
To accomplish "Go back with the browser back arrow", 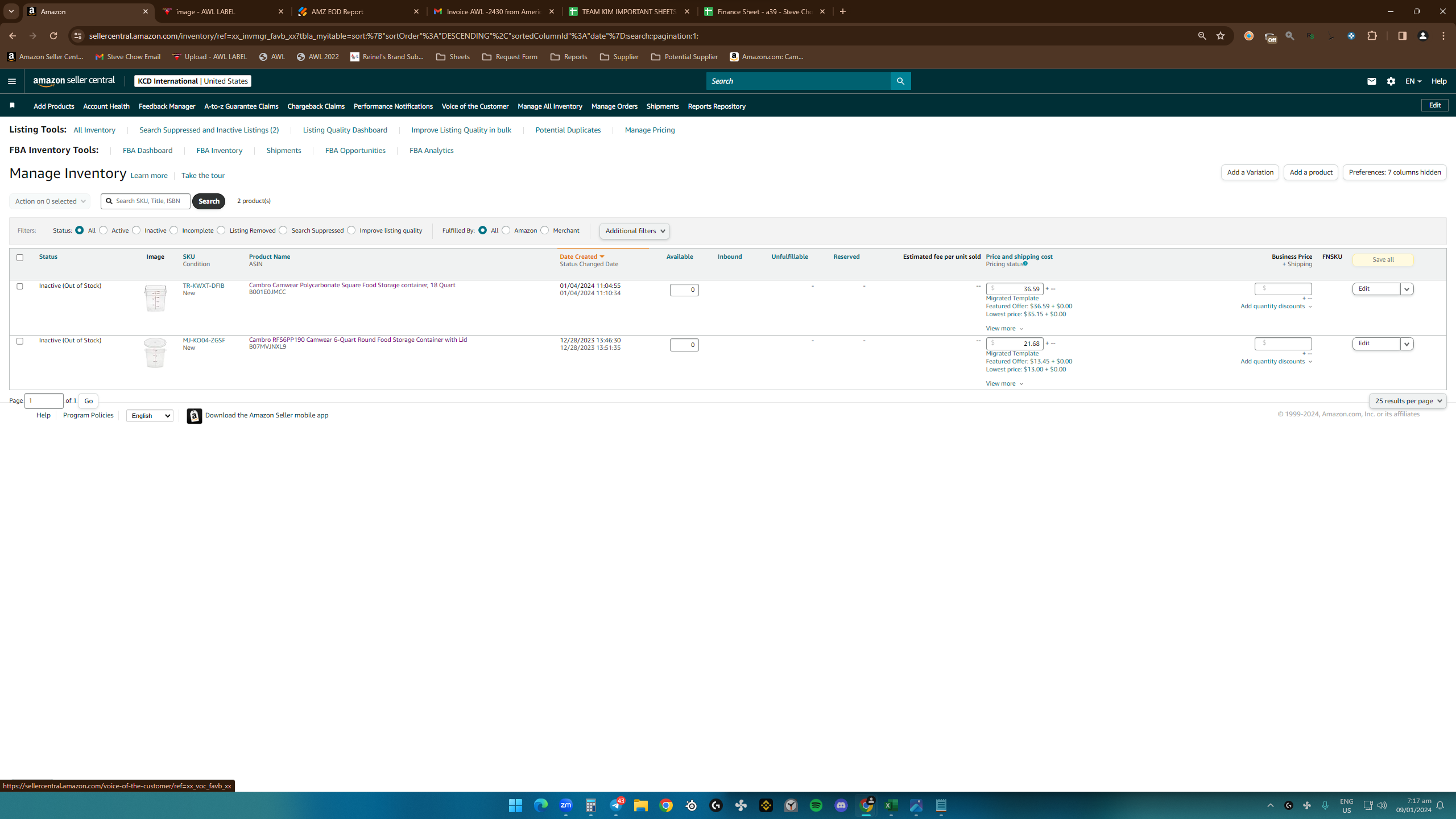I will (13, 36).
